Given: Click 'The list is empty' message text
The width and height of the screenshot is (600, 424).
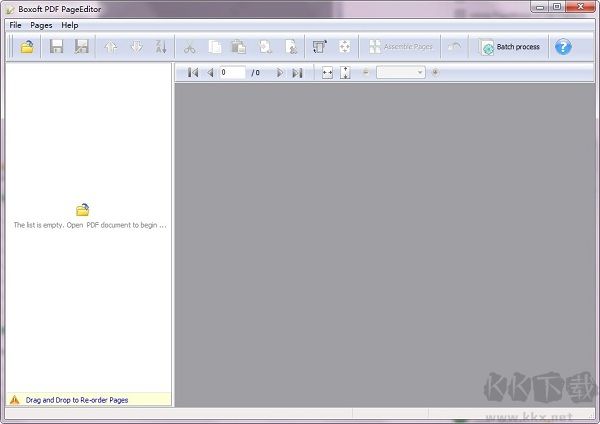Looking at the screenshot, I should tap(90, 225).
